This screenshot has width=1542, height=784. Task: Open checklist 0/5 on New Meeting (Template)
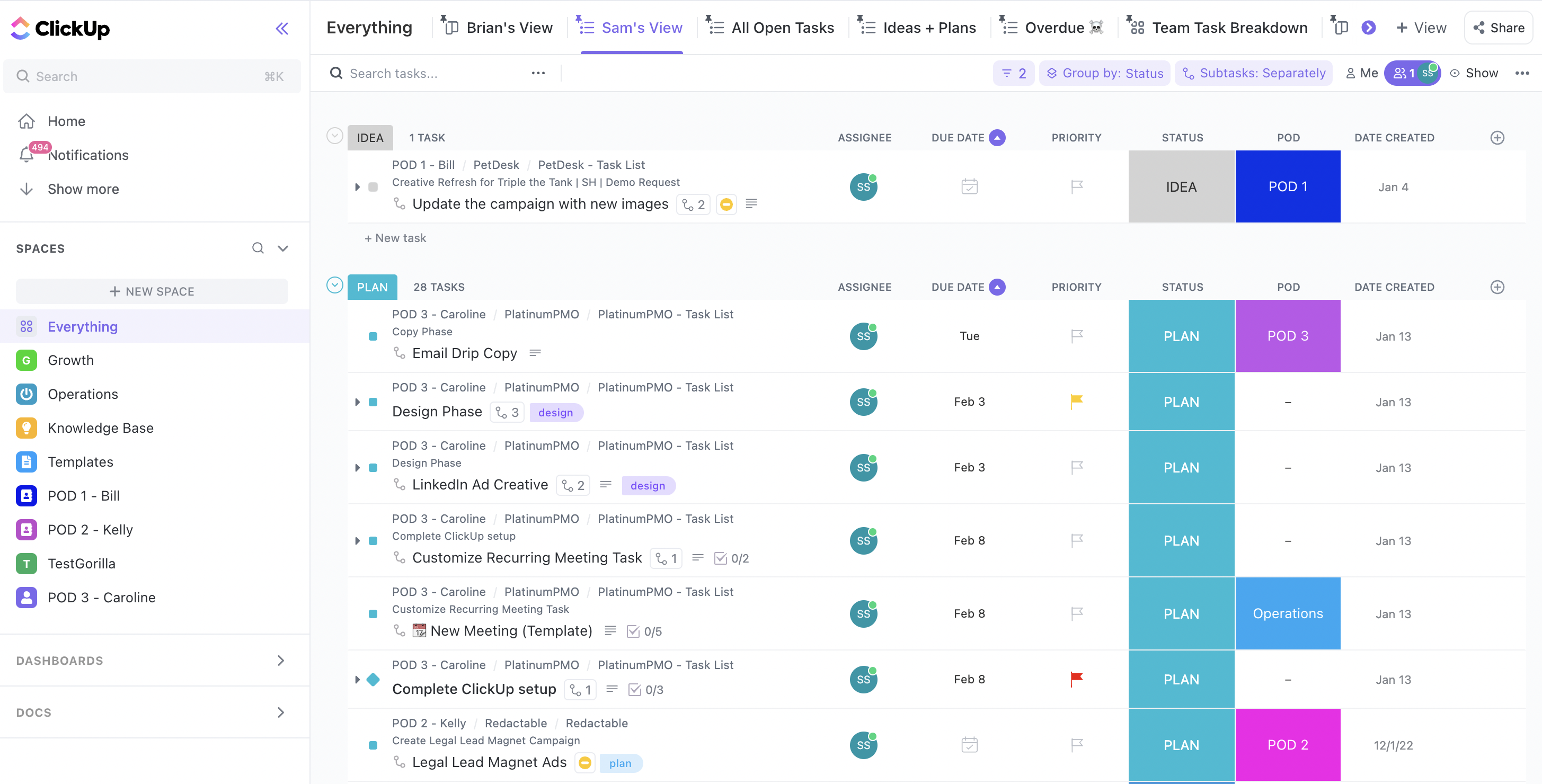[644, 631]
